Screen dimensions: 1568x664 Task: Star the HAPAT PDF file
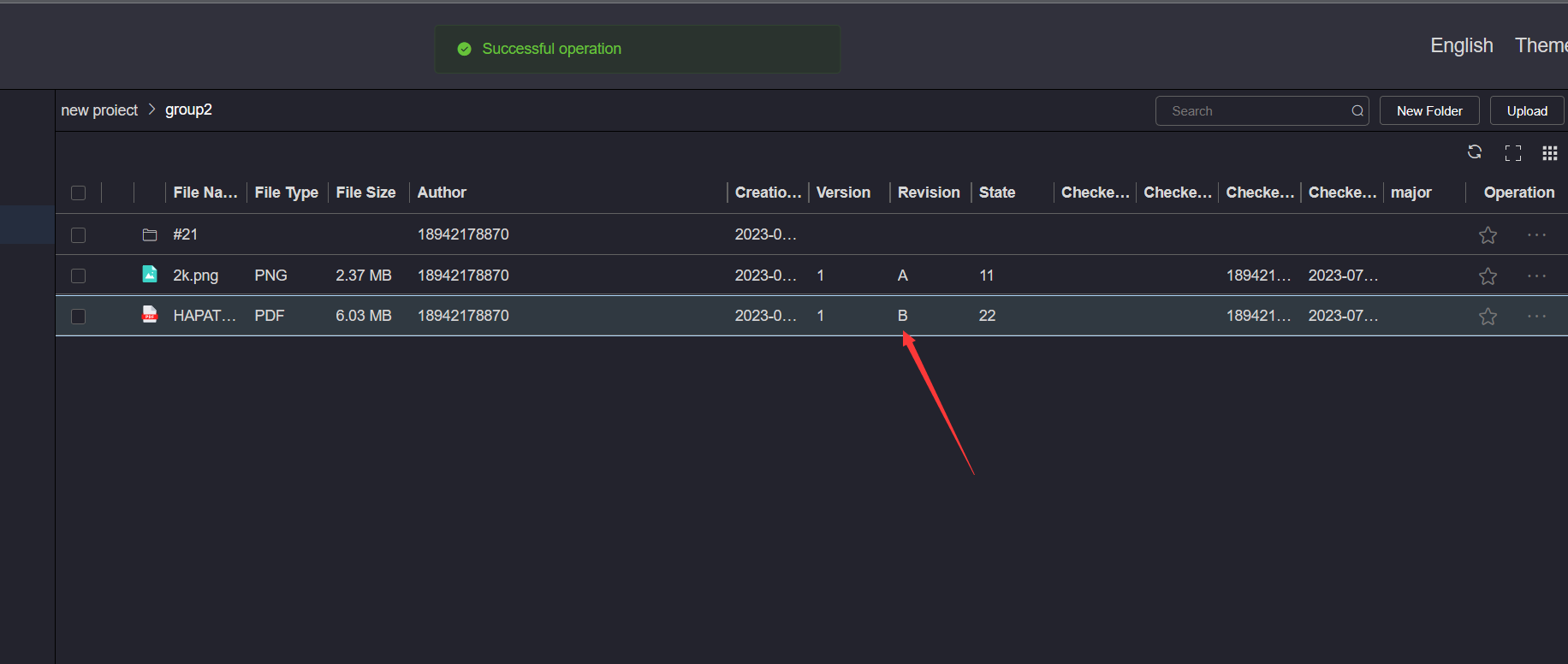tap(1488, 317)
